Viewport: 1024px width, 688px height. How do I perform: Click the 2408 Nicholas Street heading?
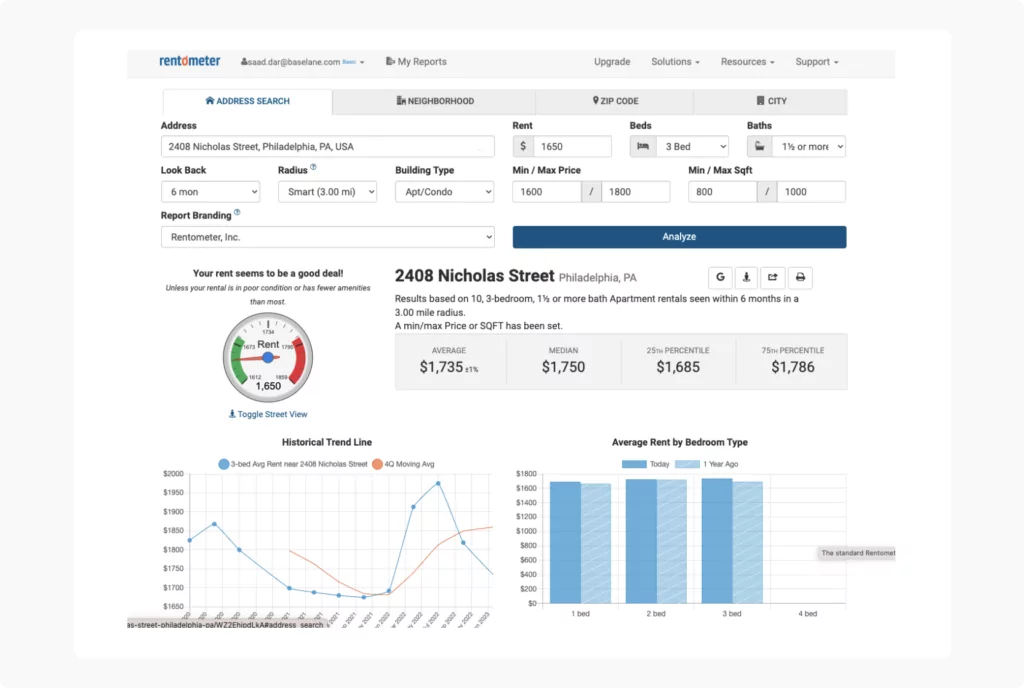point(474,276)
